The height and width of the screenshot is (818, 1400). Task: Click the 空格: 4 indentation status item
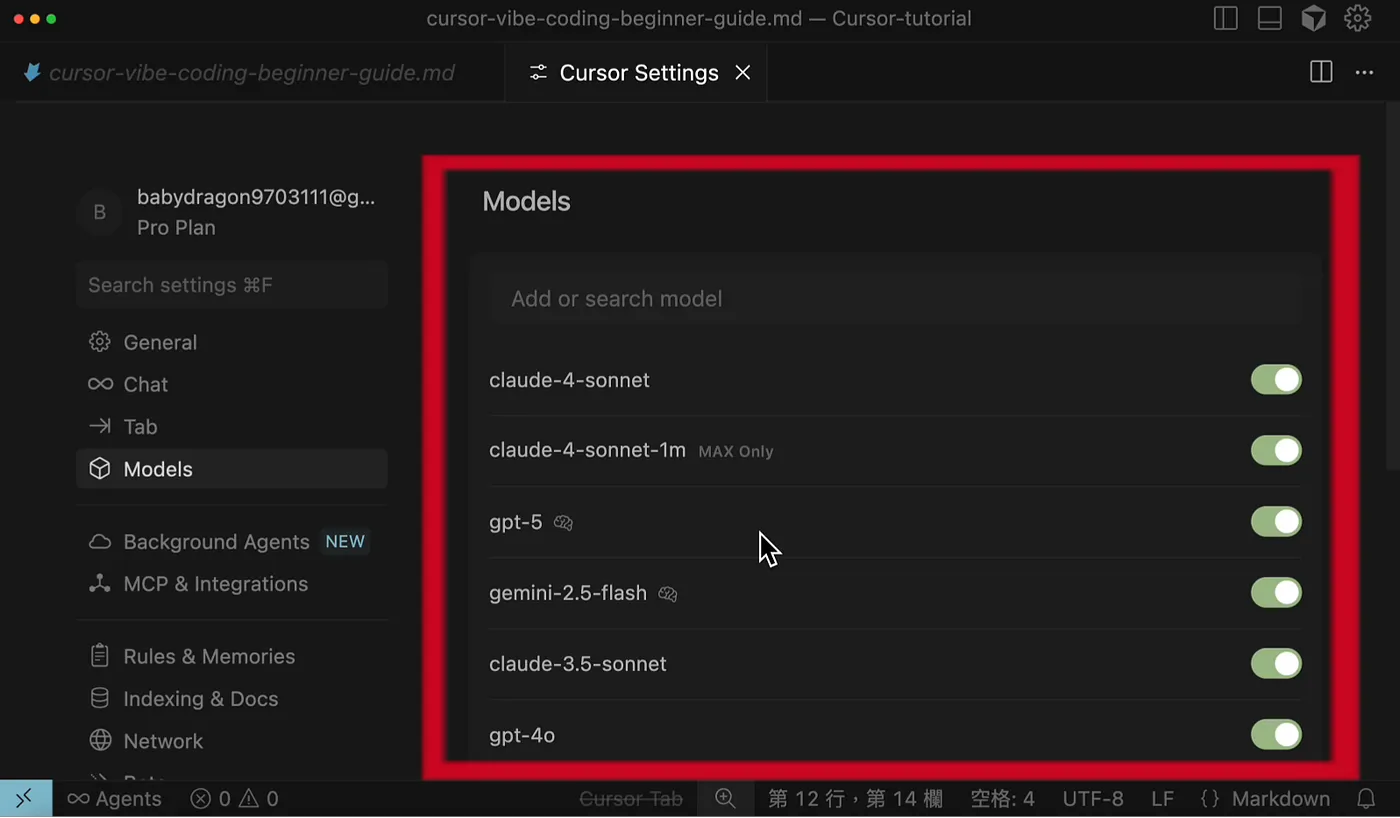pyautogui.click(x=1002, y=799)
